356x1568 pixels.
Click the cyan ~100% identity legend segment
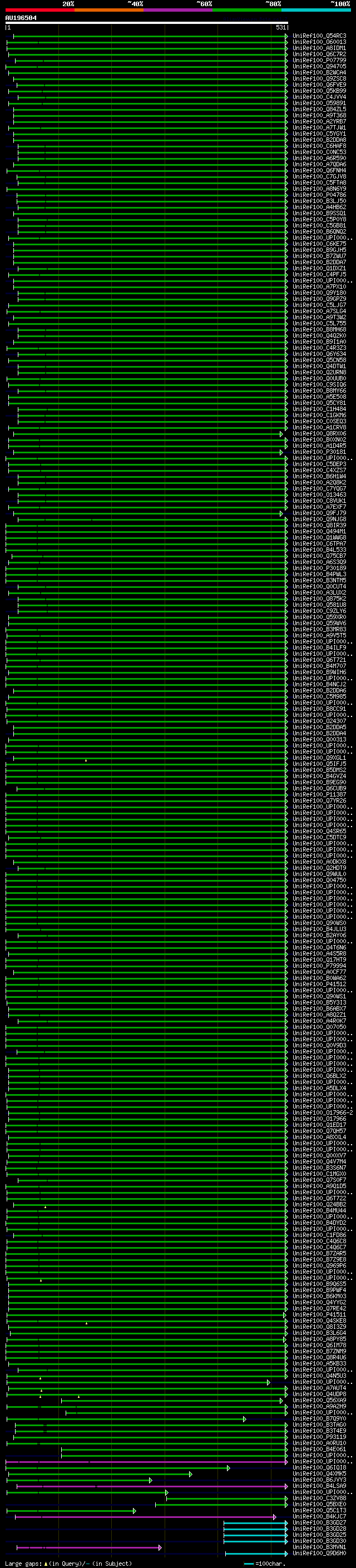(x=316, y=10)
